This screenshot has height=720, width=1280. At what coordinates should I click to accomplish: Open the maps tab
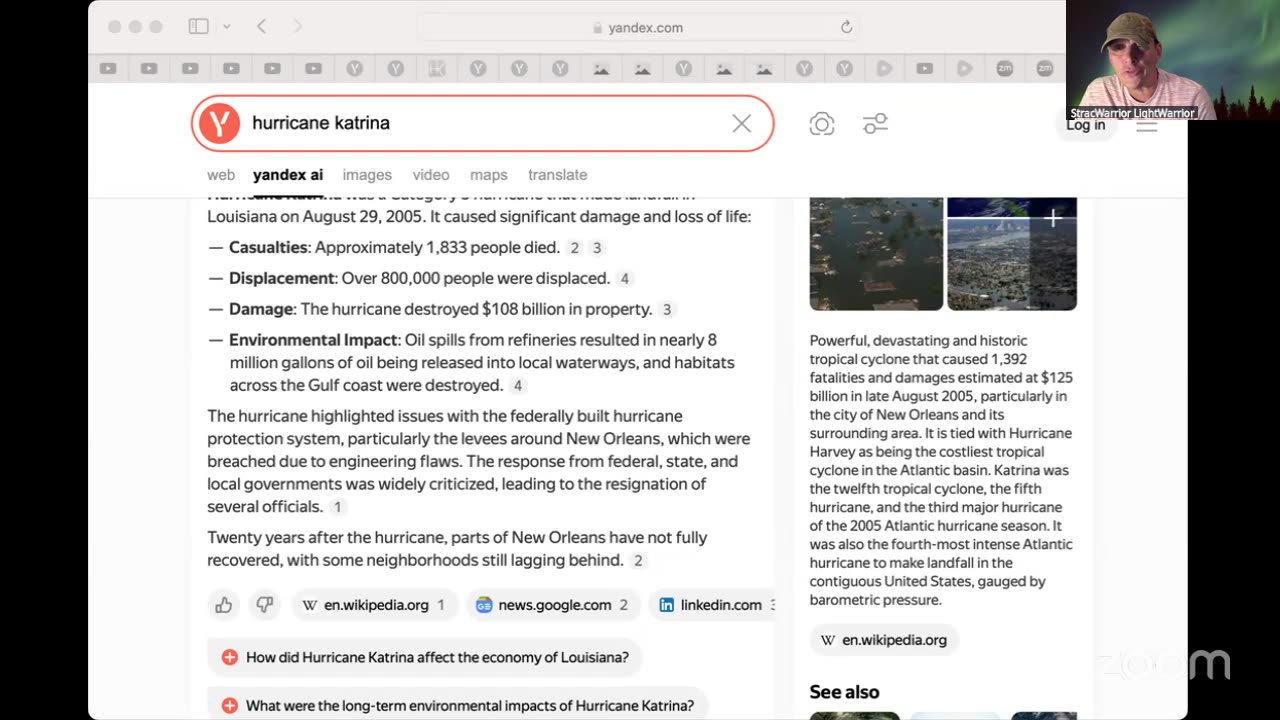tap(489, 175)
